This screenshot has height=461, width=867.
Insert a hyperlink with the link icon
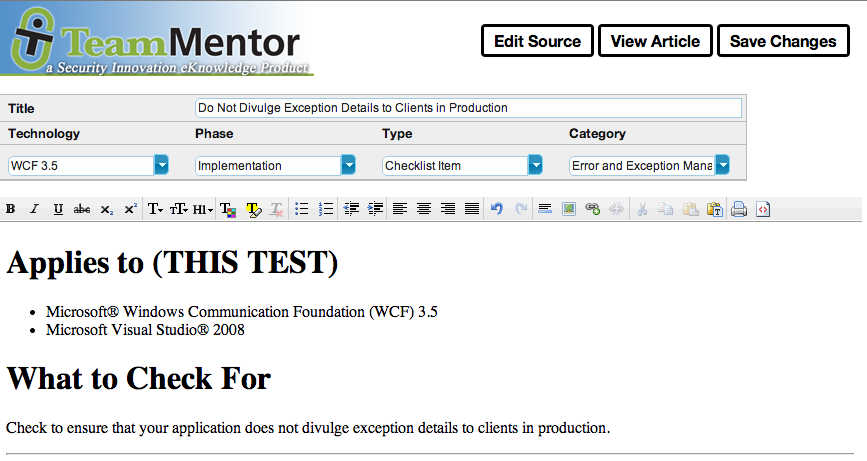pyautogui.click(x=592, y=209)
